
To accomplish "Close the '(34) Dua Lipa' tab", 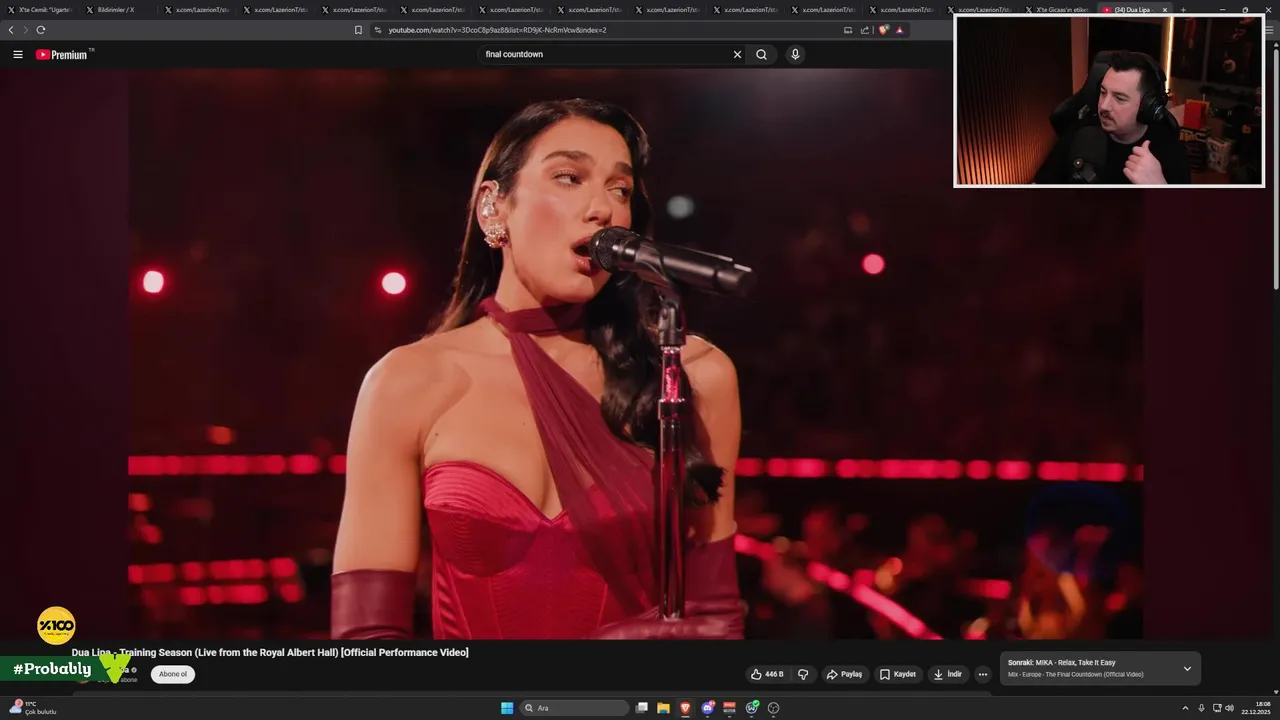I will click(1164, 10).
